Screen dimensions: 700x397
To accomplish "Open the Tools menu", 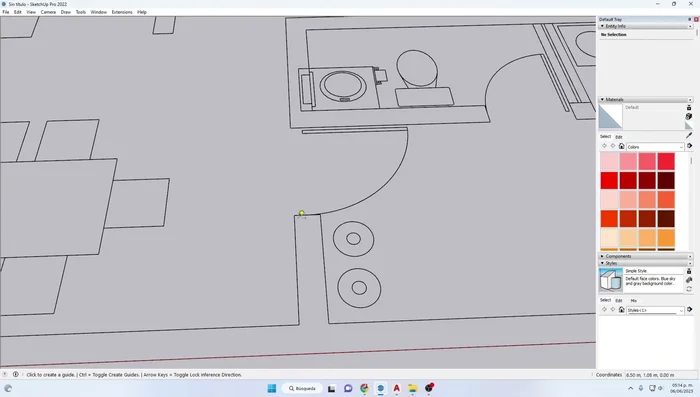I will click(x=81, y=12).
